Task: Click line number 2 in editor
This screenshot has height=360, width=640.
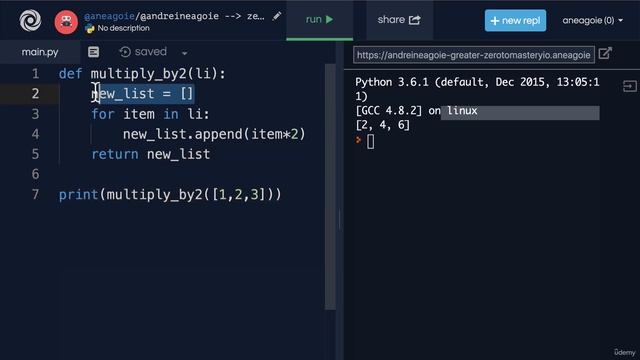Action: (x=36, y=94)
